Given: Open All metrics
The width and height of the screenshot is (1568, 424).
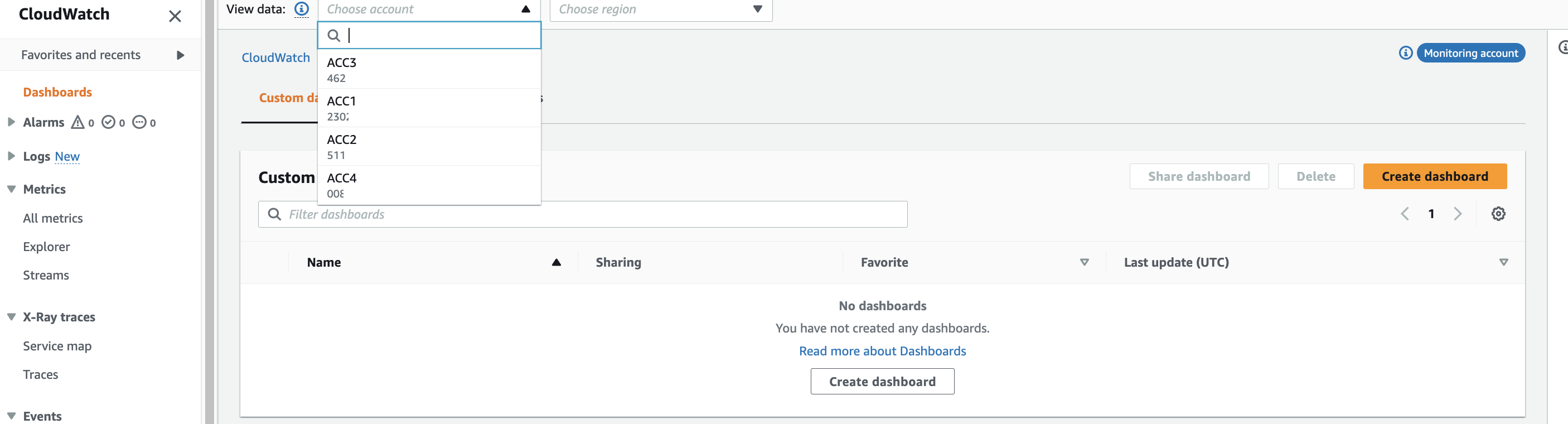Looking at the screenshot, I should tap(53, 218).
